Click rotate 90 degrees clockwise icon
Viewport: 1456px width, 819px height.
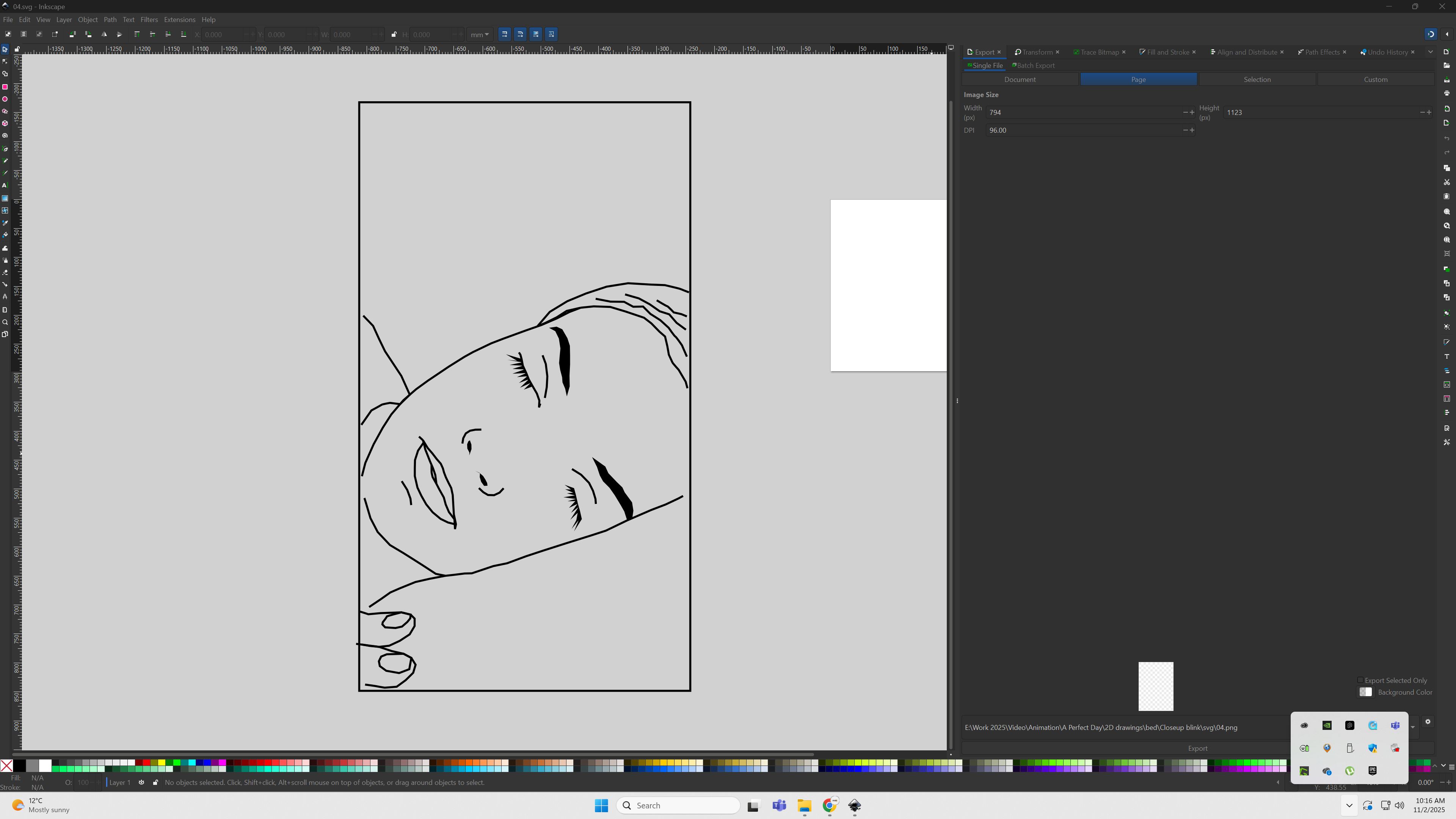click(88, 35)
